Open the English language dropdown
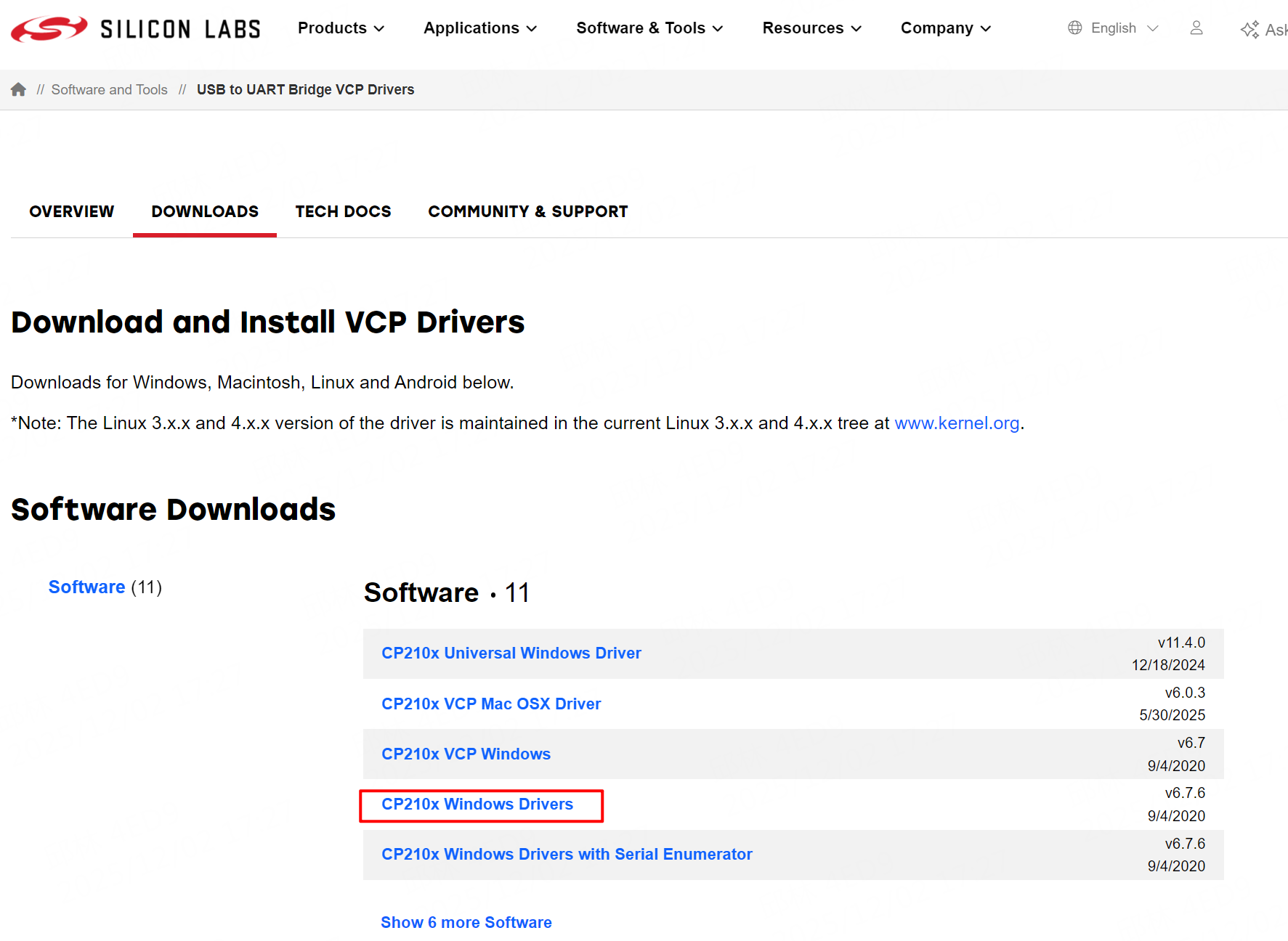This screenshot has width=1288, height=941. [1124, 28]
